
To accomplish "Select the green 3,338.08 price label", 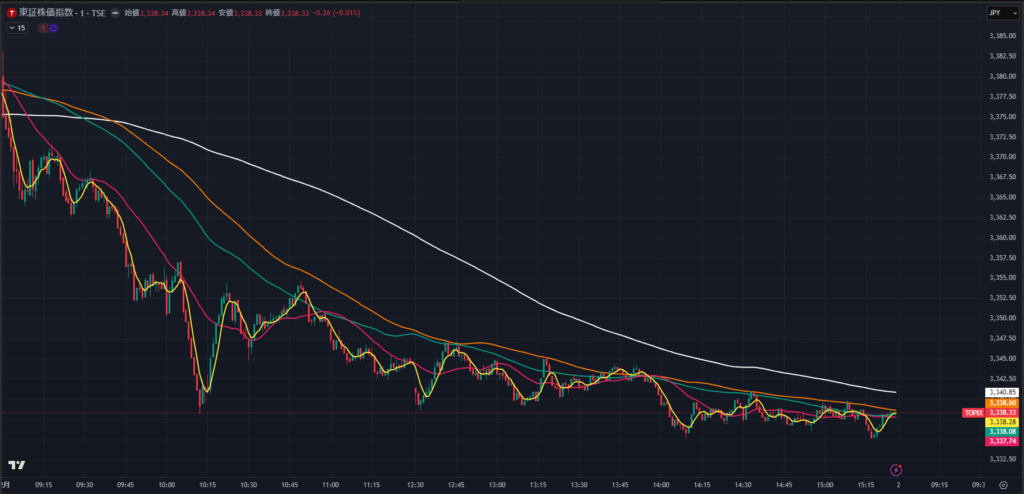I will click(1003, 431).
